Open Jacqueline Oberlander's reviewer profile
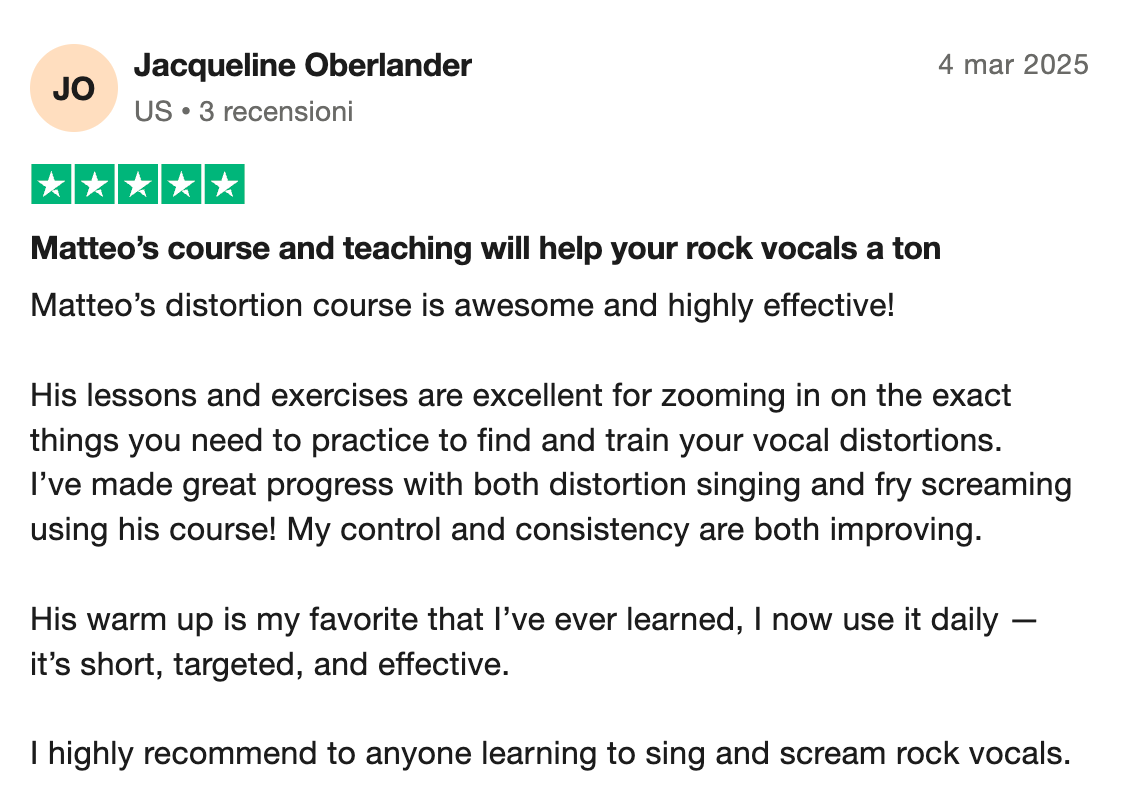Screen dimensions: 1142x812 (x=302, y=66)
